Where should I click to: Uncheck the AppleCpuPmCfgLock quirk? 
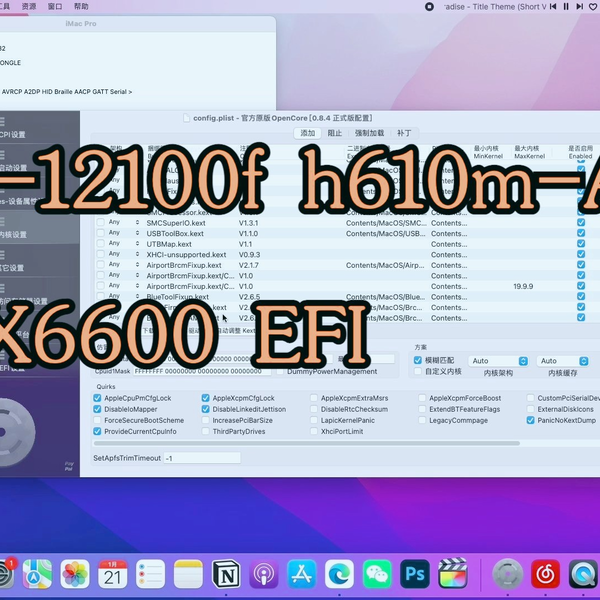(x=97, y=398)
